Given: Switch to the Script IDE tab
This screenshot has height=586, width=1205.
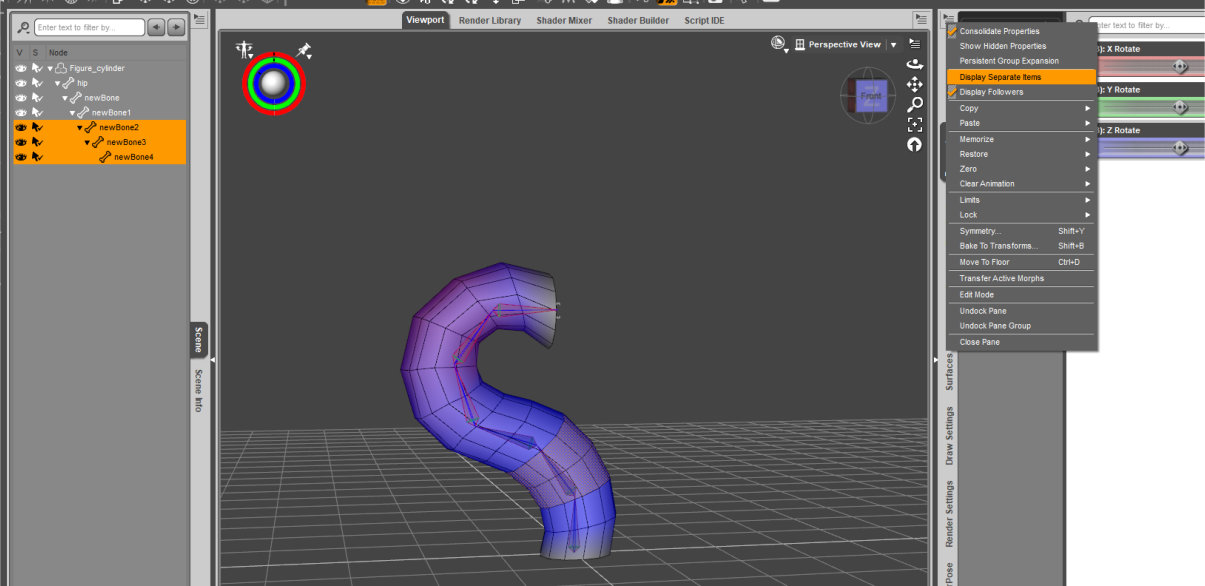Looking at the screenshot, I should [x=704, y=20].
